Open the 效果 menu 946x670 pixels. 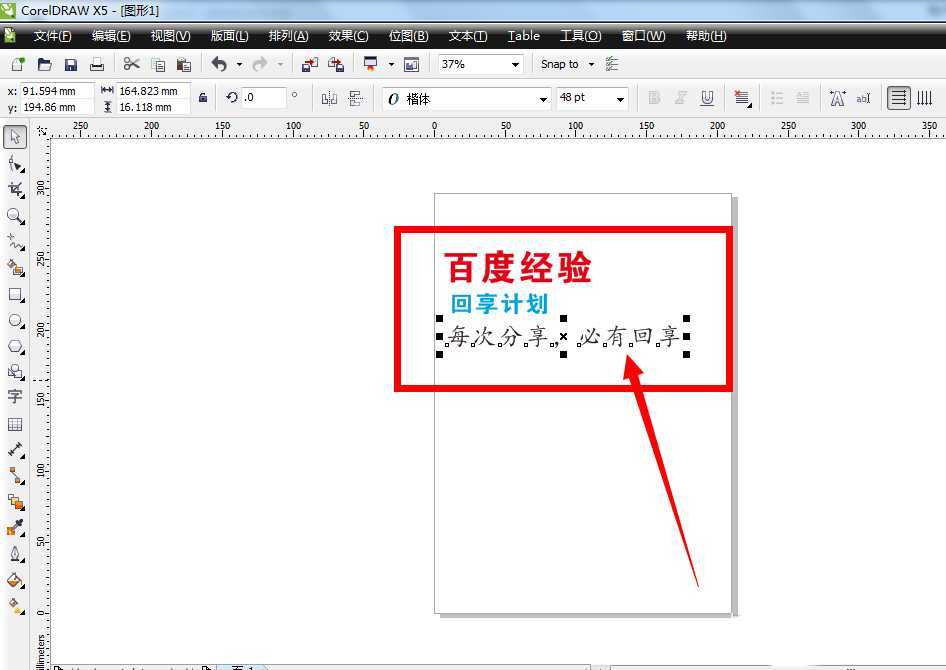pyautogui.click(x=347, y=35)
